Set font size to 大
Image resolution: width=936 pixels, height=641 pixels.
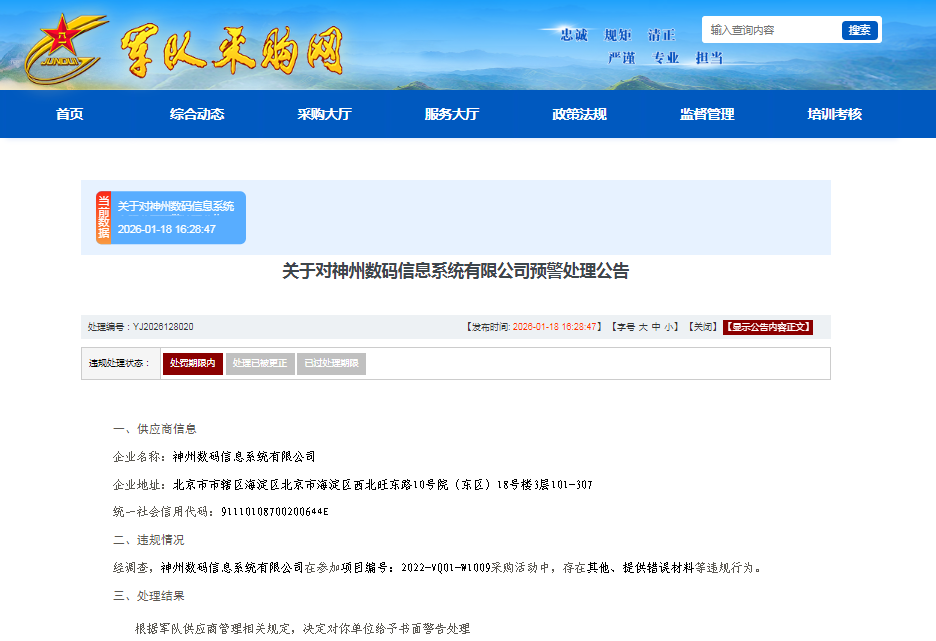click(643, 327)
